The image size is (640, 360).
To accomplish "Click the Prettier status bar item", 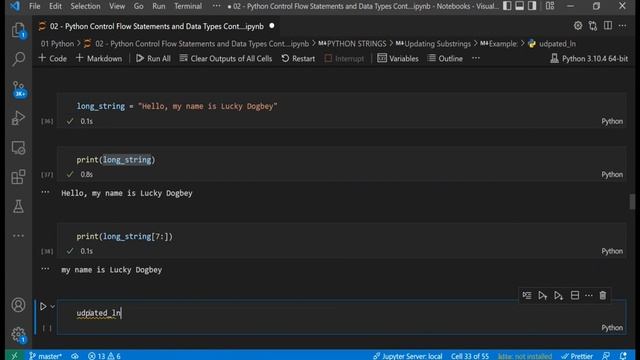I will point(577,356).
